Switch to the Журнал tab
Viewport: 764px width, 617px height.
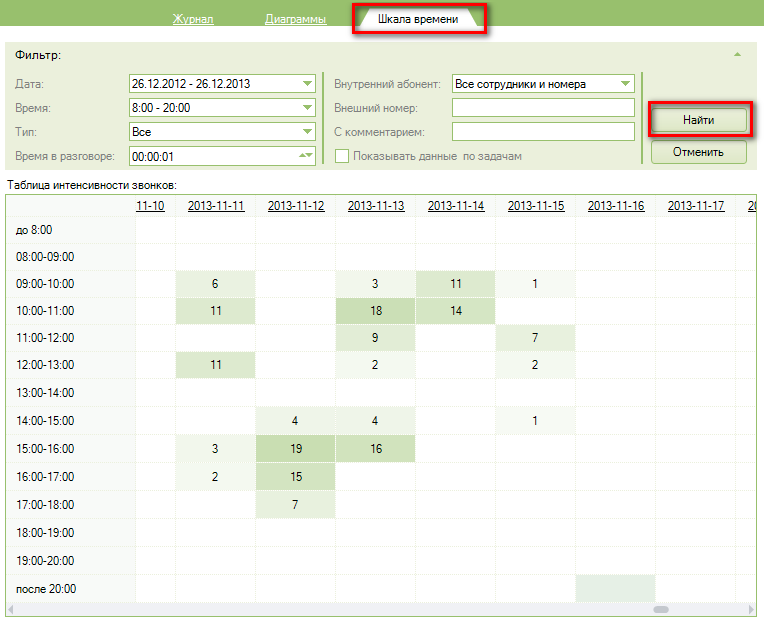tap(193, 19)
